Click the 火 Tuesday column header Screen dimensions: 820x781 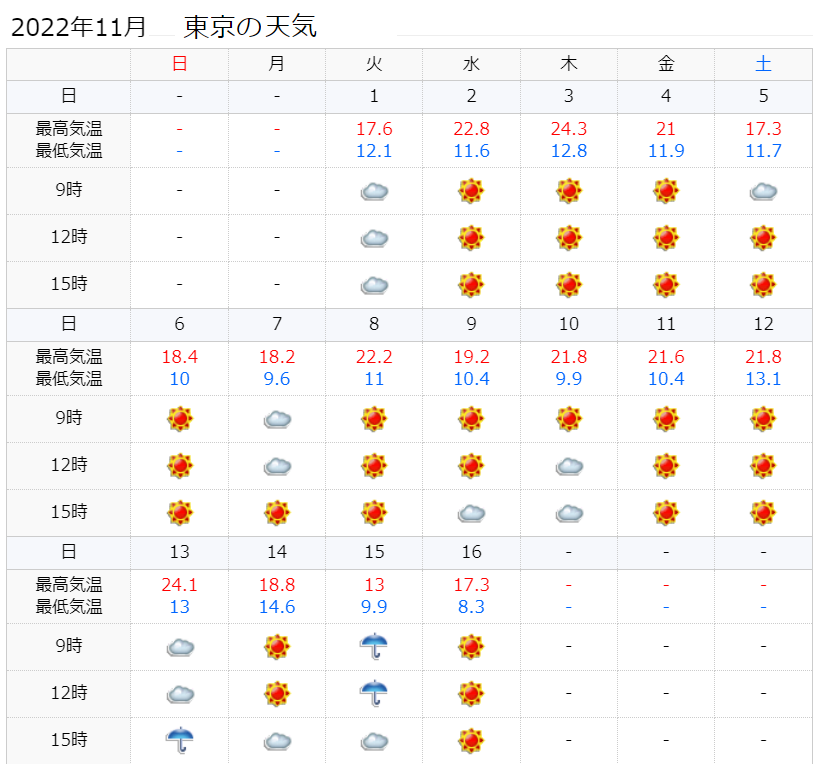pos(374,64)
